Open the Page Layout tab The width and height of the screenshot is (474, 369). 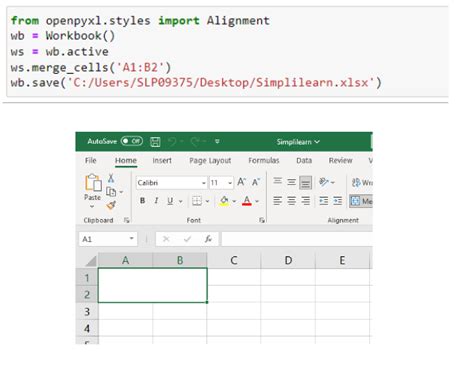click(210, 161)
